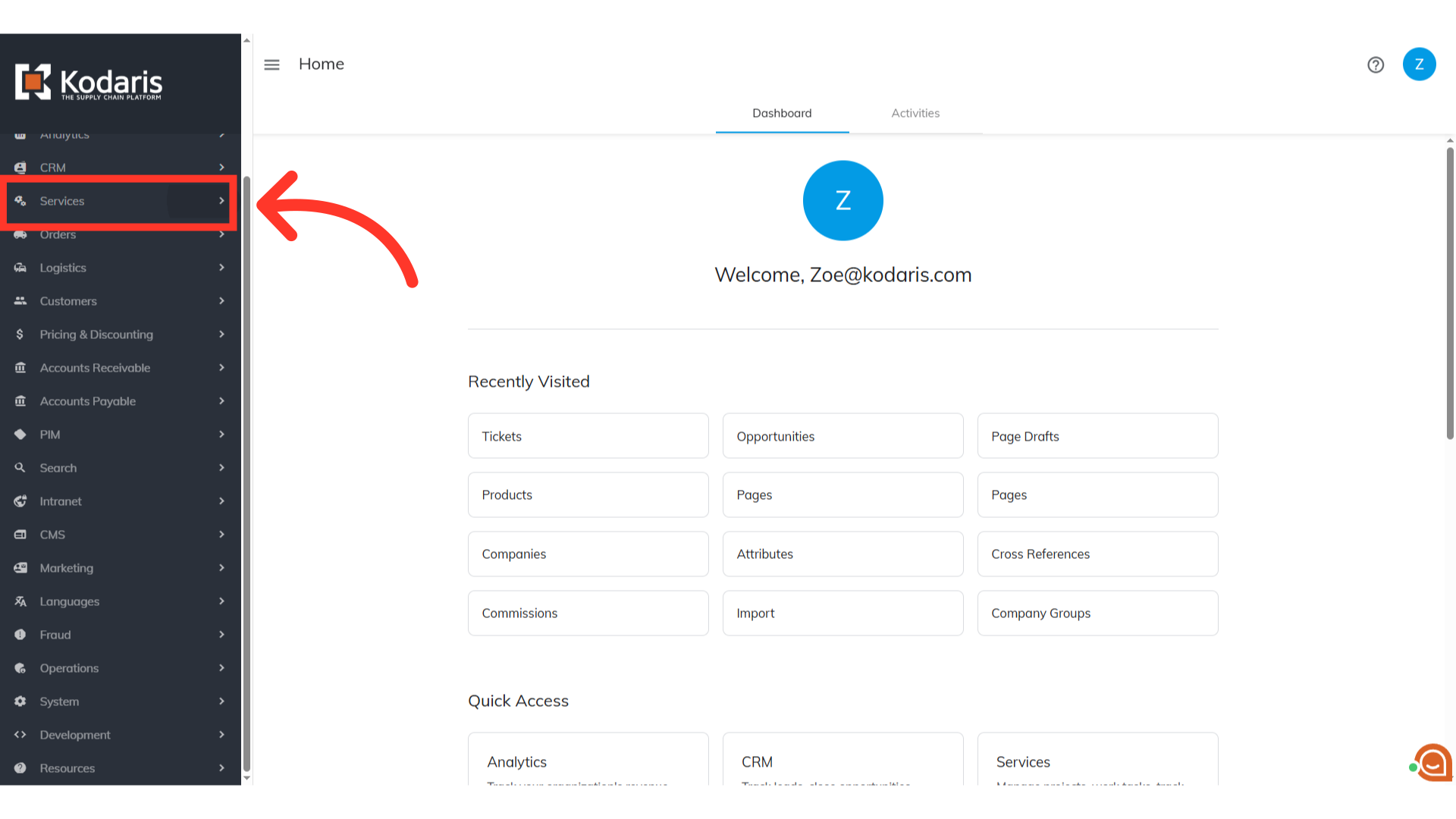Viewport: 1456px width, 819px height.
Task: Click the Languages translate icon
Action: [20, 601]
